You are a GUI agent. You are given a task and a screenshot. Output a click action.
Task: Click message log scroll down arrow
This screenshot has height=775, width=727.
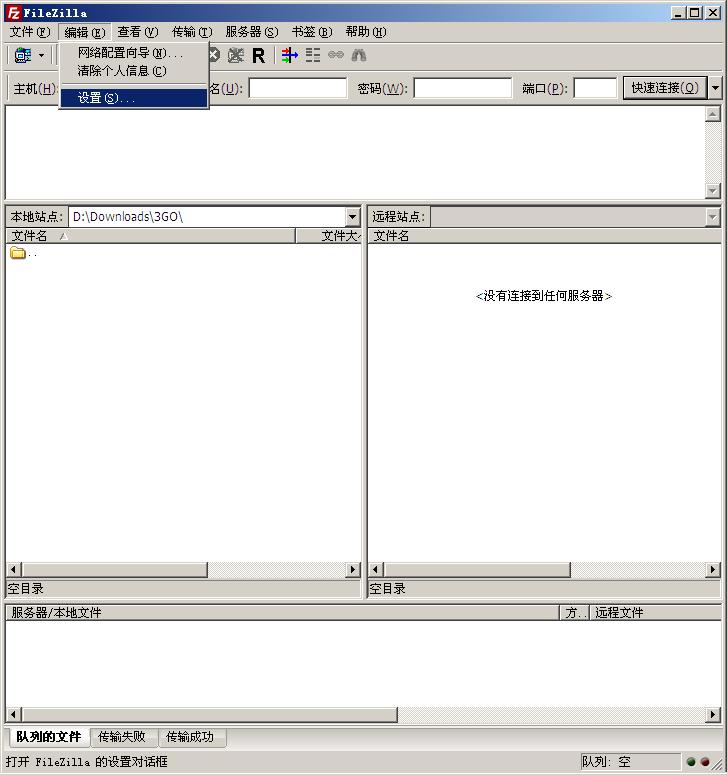coord(712,190)
